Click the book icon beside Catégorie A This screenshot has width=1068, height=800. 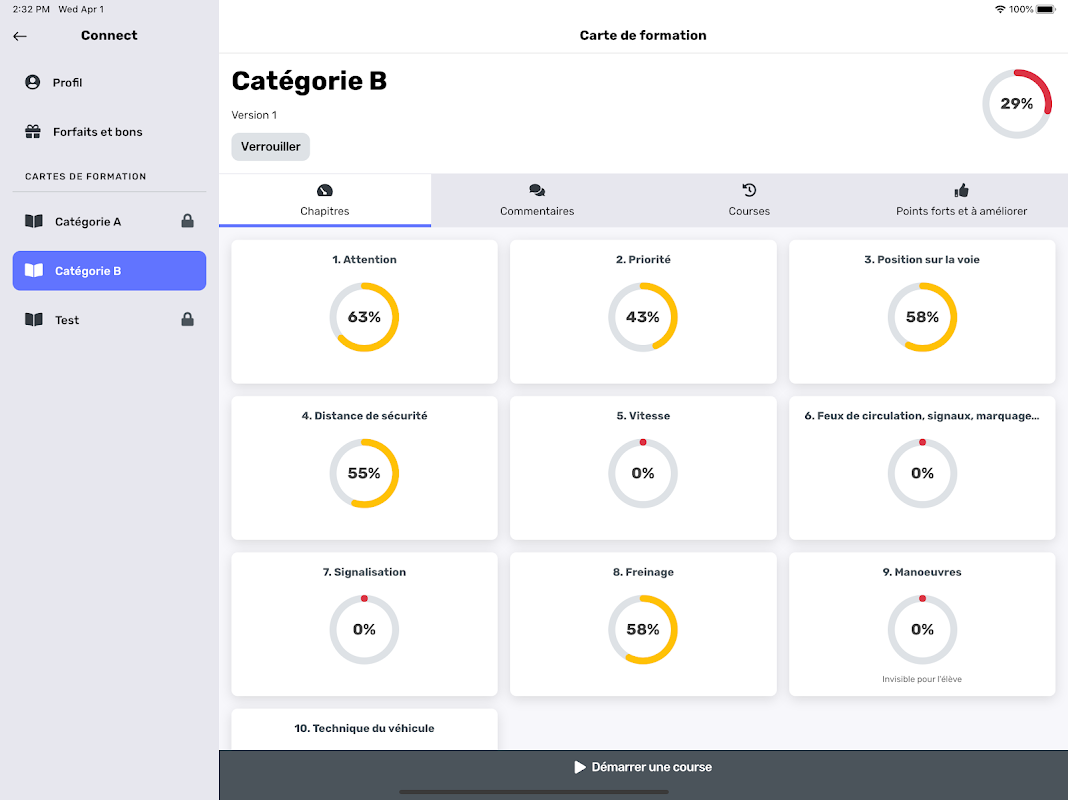34,221
